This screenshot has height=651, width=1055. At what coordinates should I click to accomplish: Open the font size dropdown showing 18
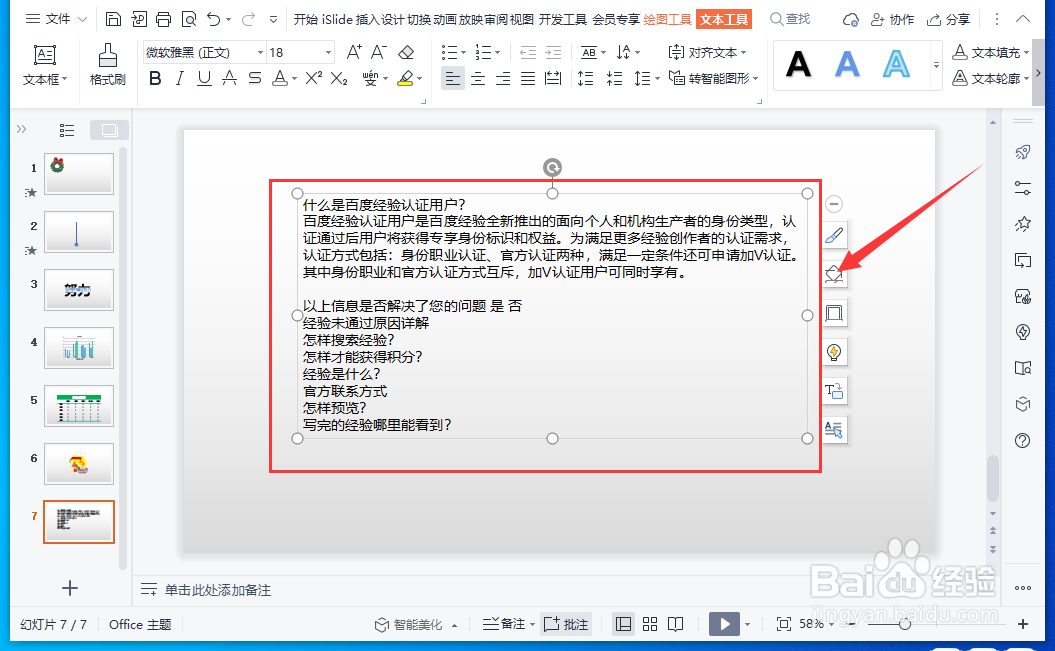click(328, 52)
